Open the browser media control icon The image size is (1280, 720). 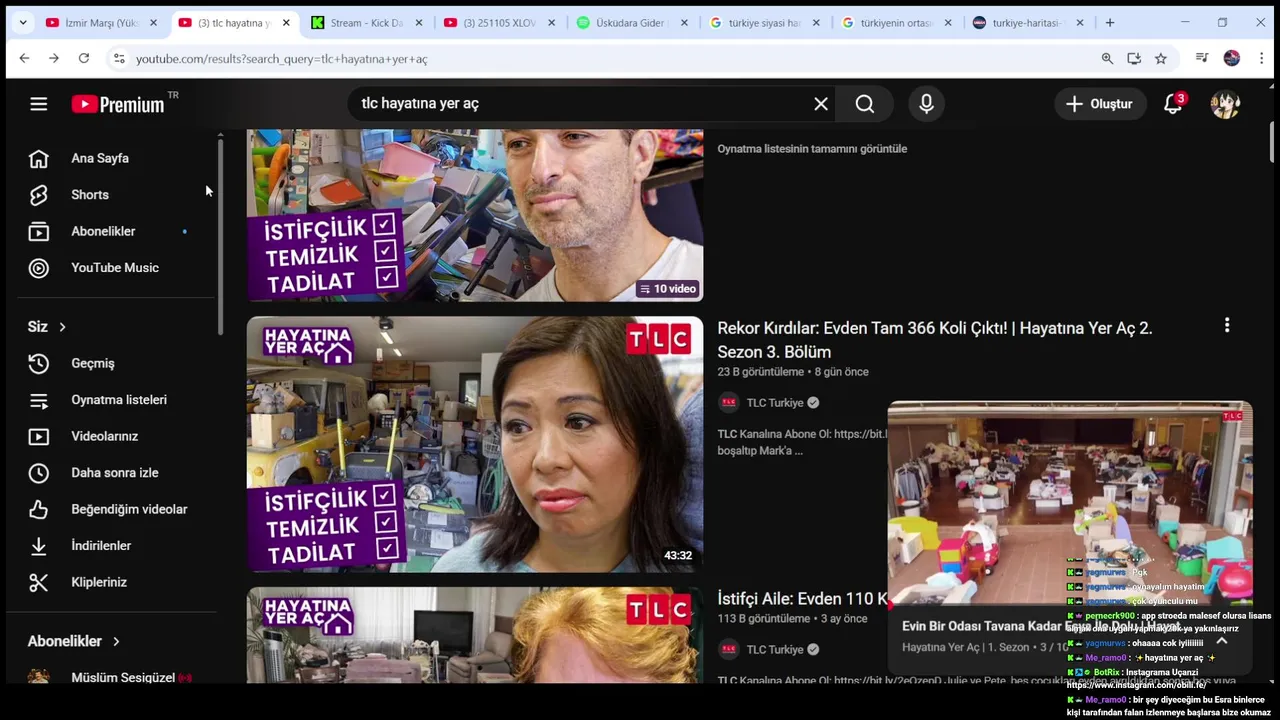pyautogui.click(x=1202, y=59)
